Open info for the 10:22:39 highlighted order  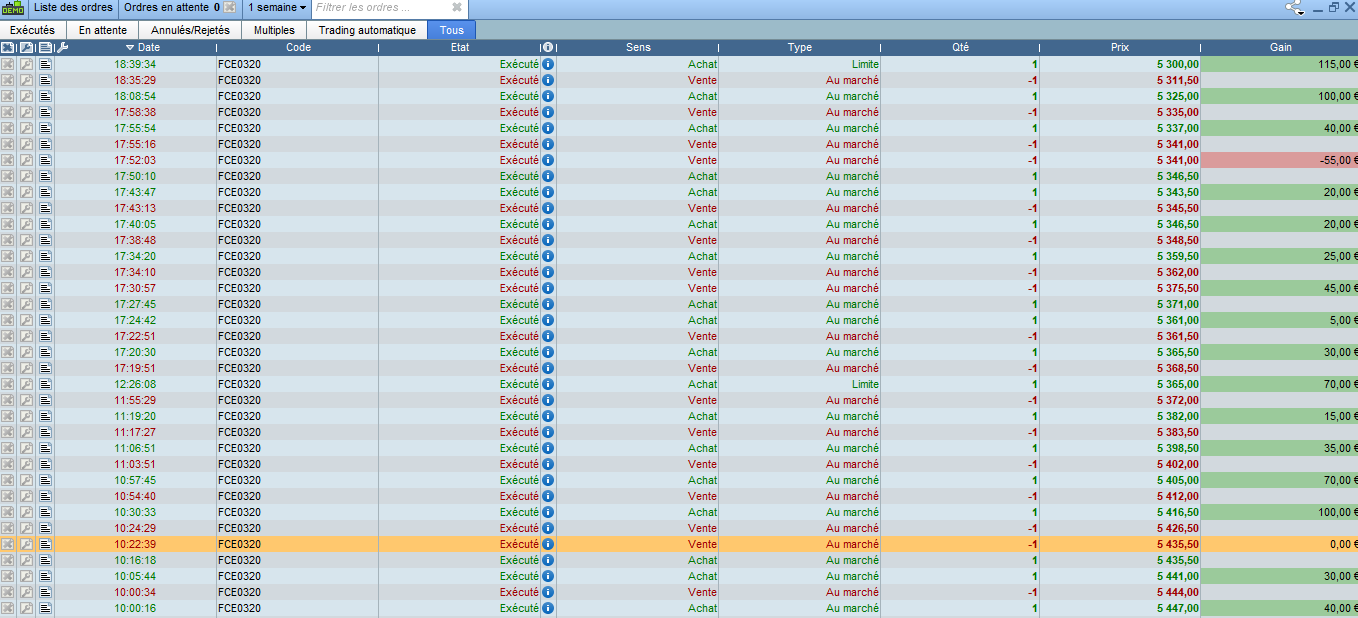(548, 544)
